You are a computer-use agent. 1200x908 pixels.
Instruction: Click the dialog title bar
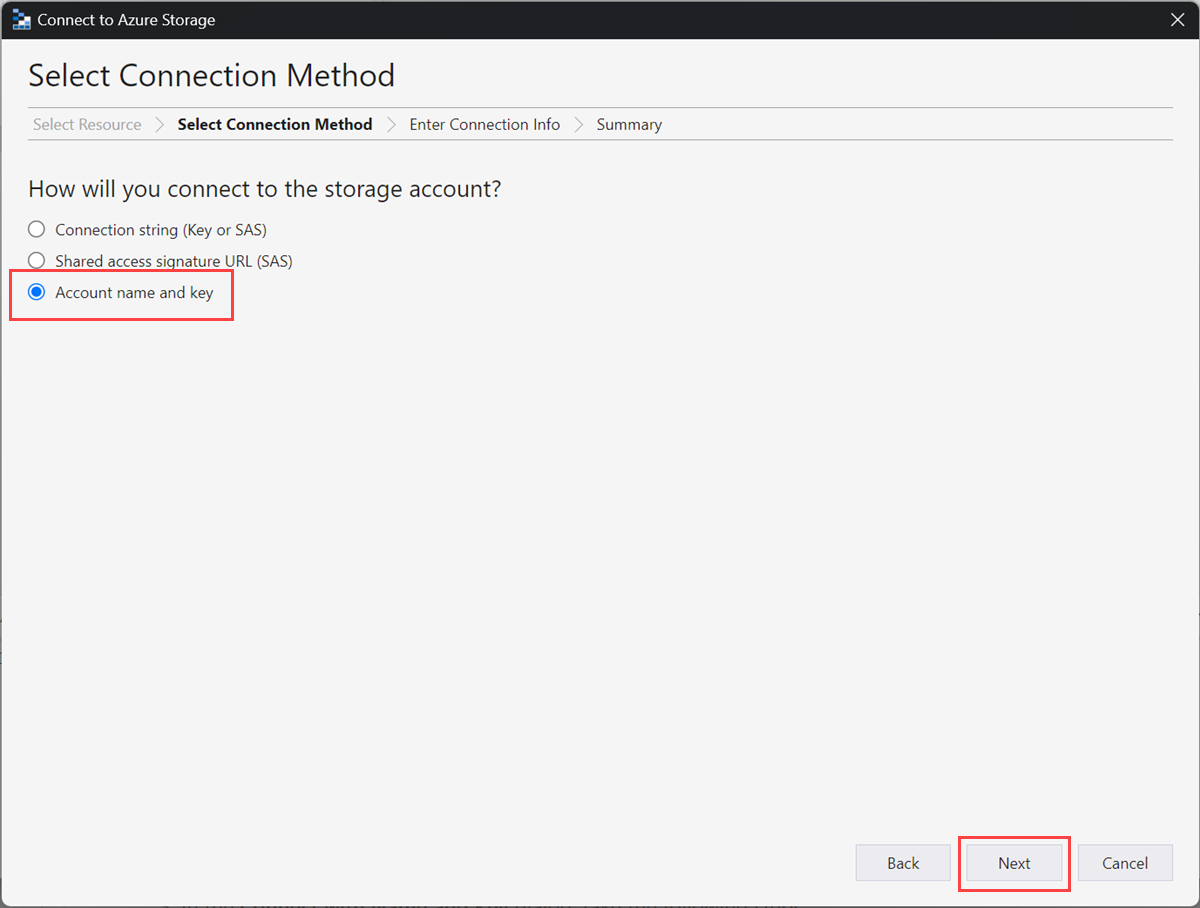pos(600,19)
